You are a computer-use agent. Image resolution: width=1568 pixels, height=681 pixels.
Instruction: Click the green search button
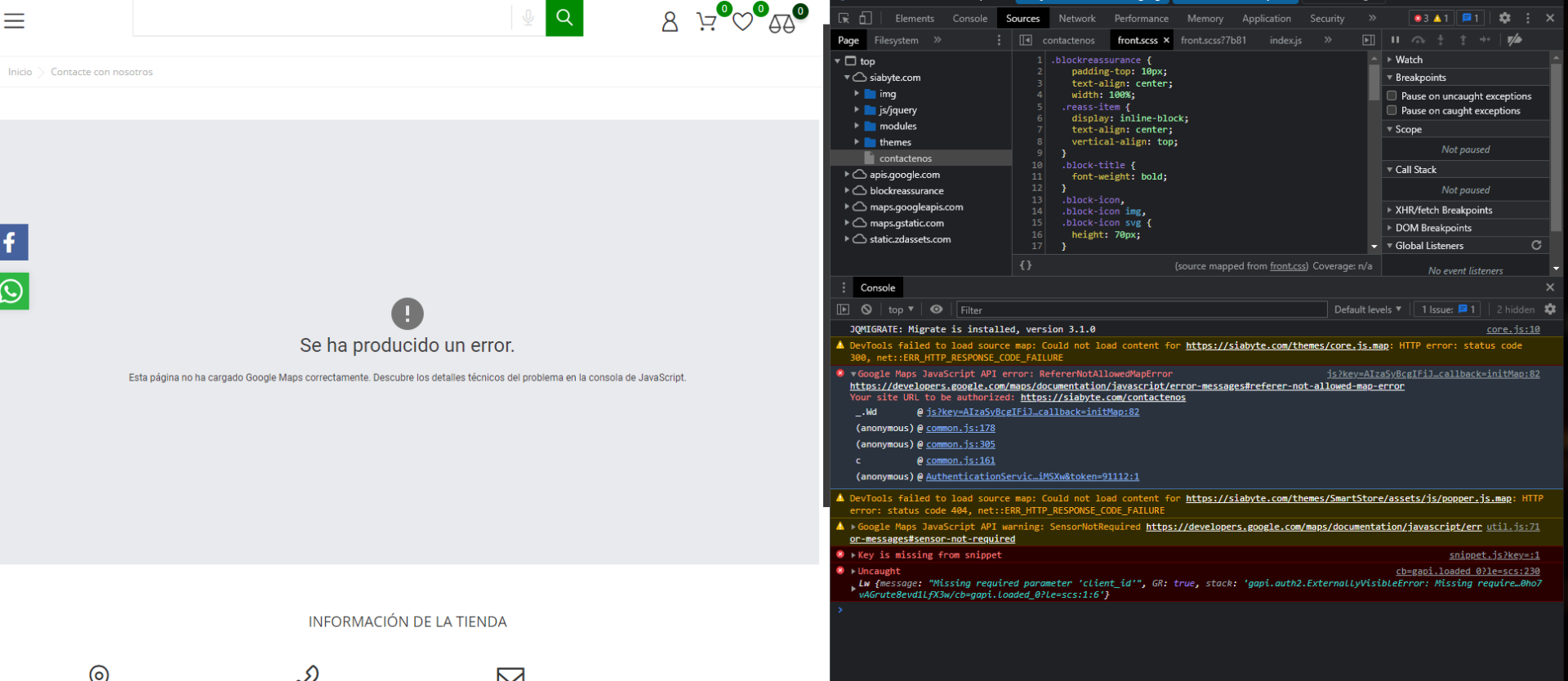(x=564, y=18)
